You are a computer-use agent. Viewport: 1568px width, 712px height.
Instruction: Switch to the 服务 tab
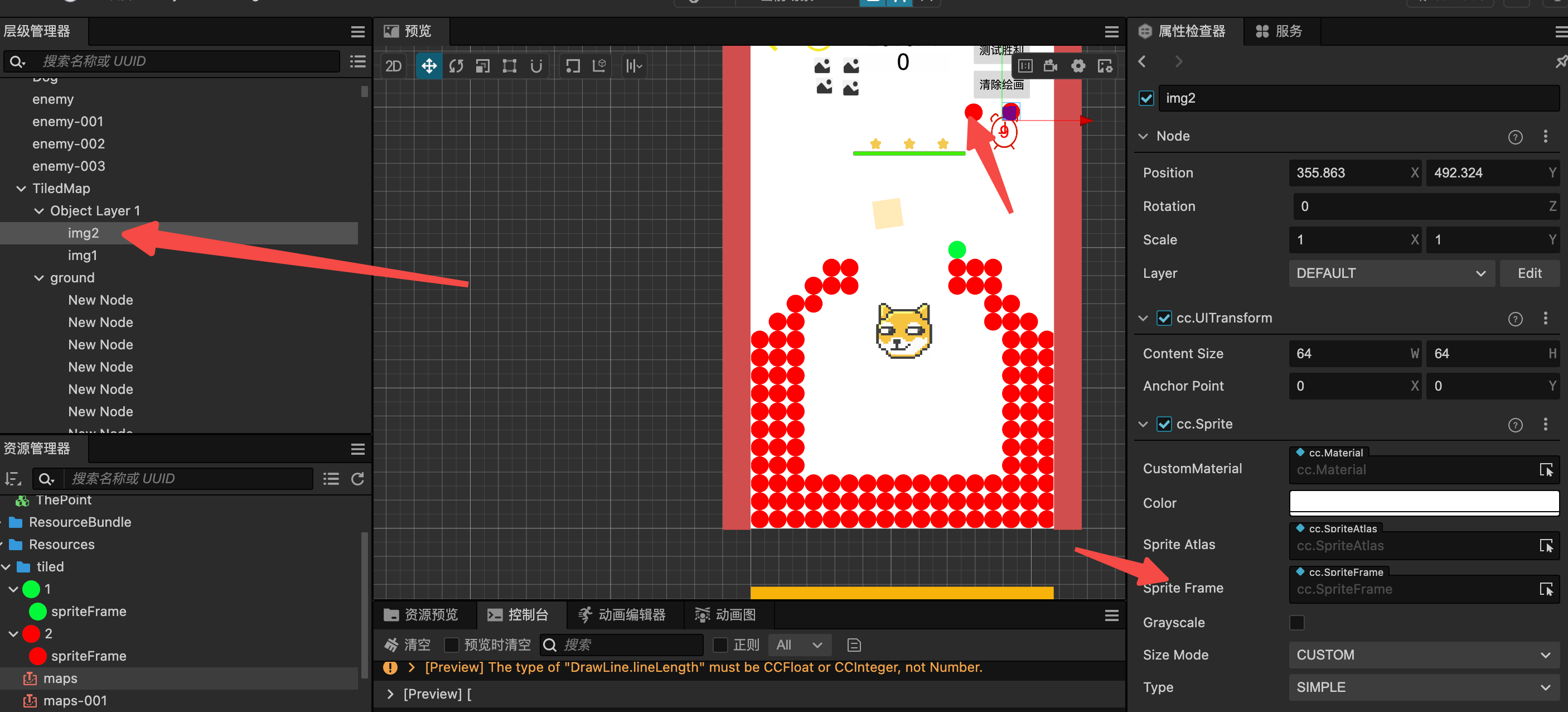pos(1280,31)
